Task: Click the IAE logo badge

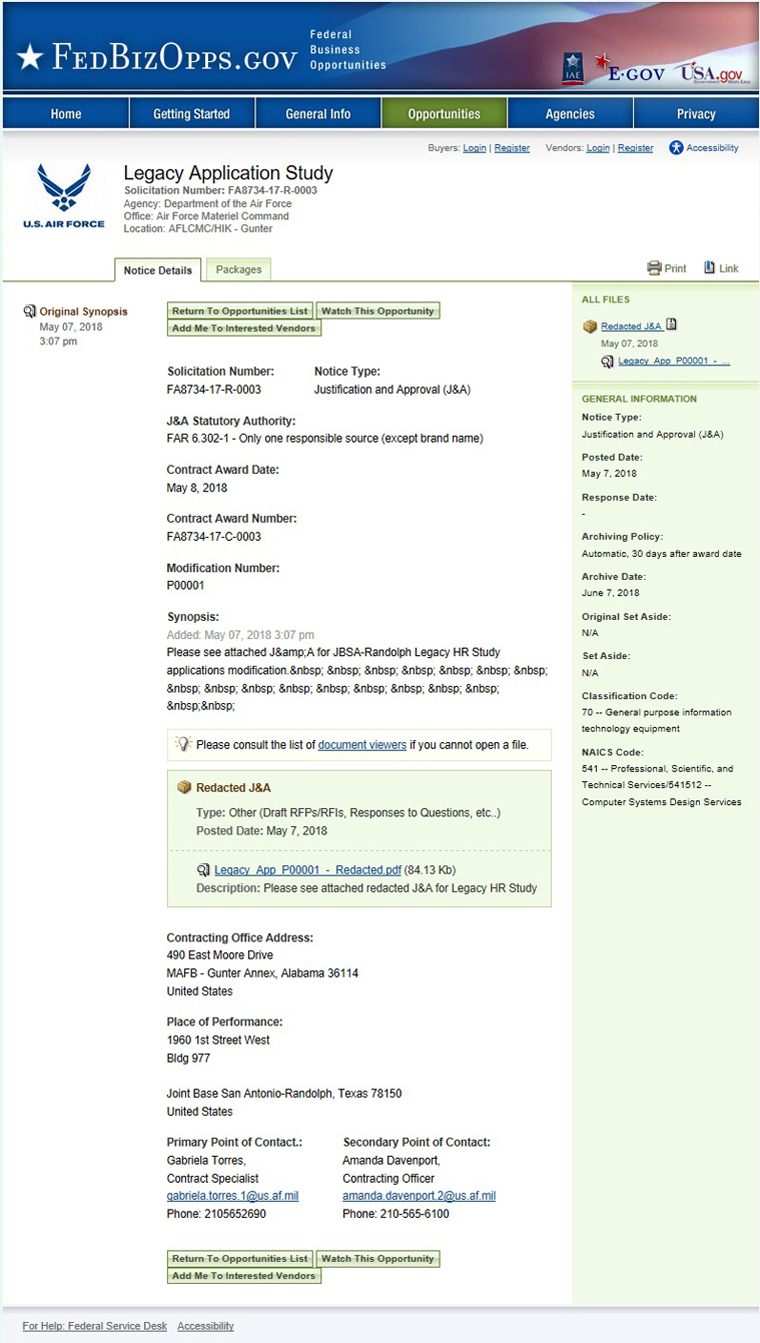Action: pyautogui.click(x=572, y=67)
